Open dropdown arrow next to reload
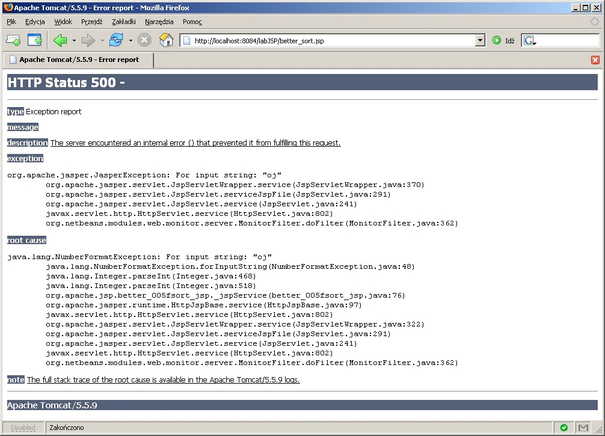605x436 pixels. tap(131, 40)
